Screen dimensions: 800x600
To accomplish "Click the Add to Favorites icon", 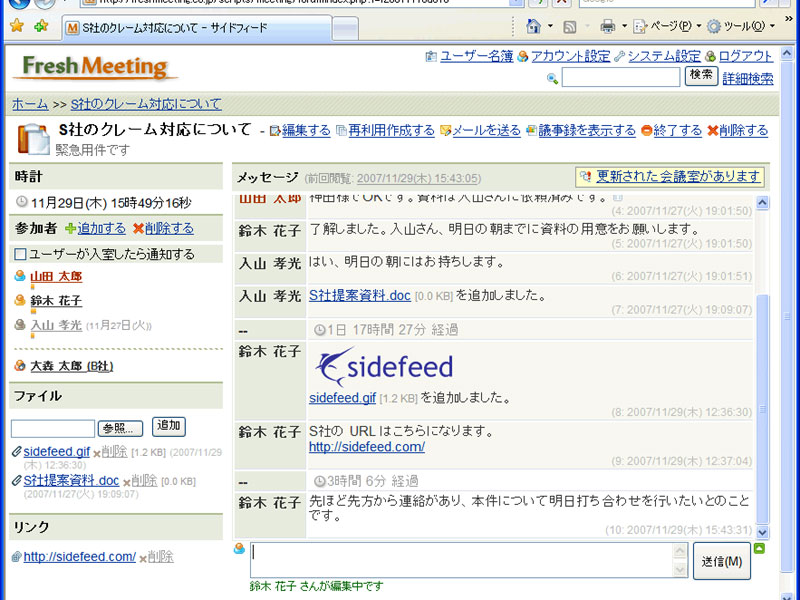I will (x=41, y=26).
